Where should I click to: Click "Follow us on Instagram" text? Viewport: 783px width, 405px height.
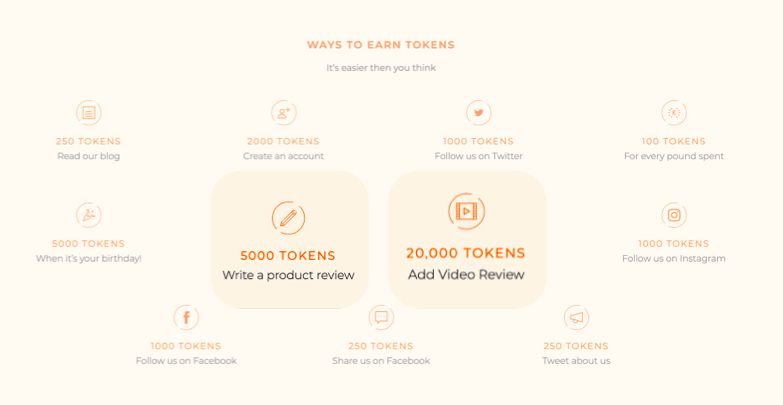pyautogui.click(x=674, y=258)
